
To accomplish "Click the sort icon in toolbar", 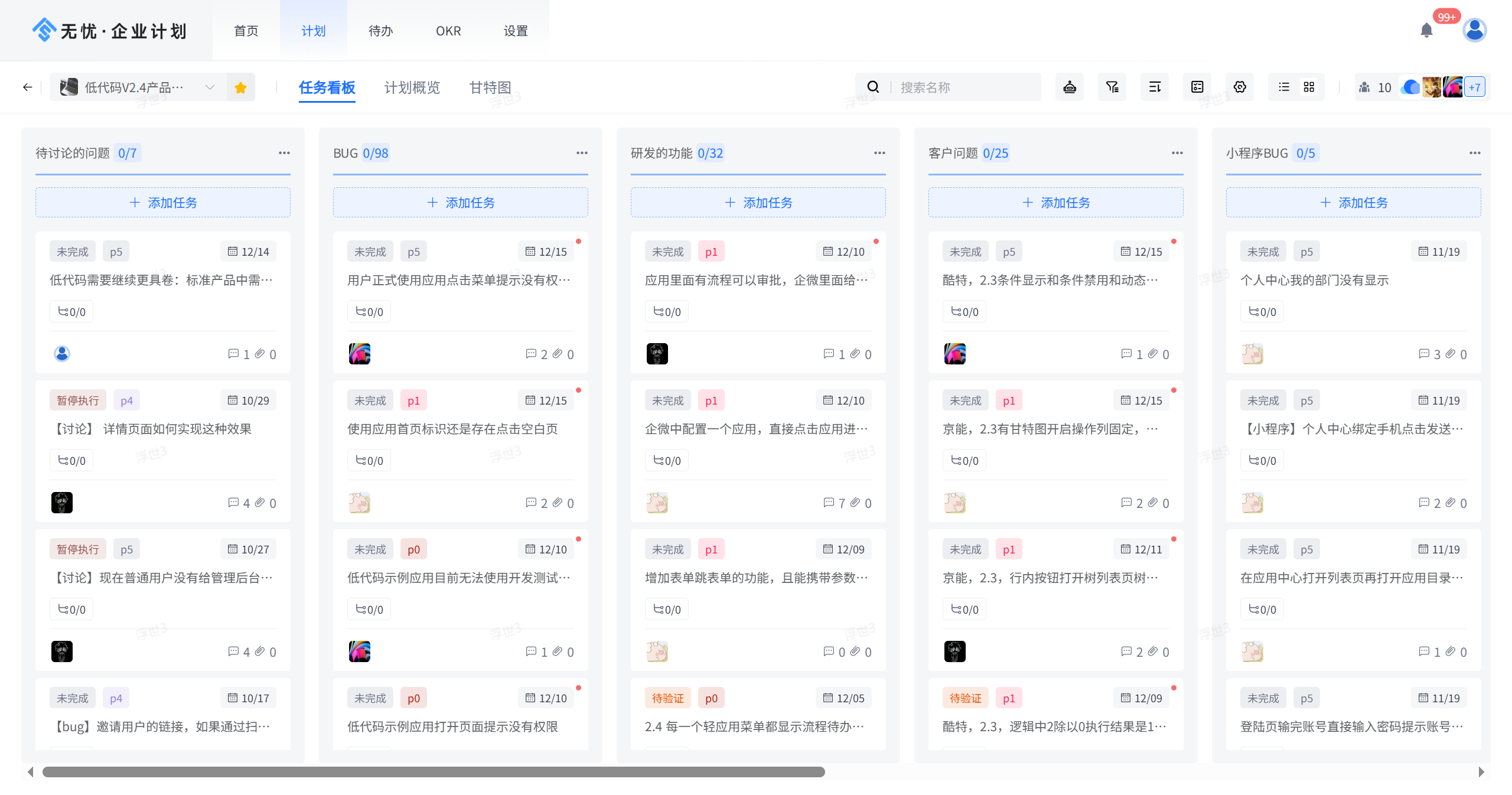I will pos(1155,87).
